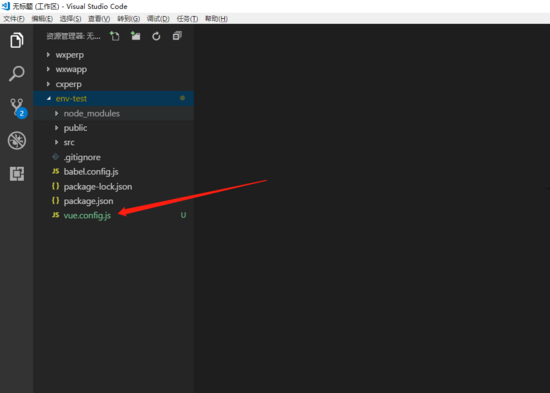Click the New Folder icon
550x393 pixels.
135,36
